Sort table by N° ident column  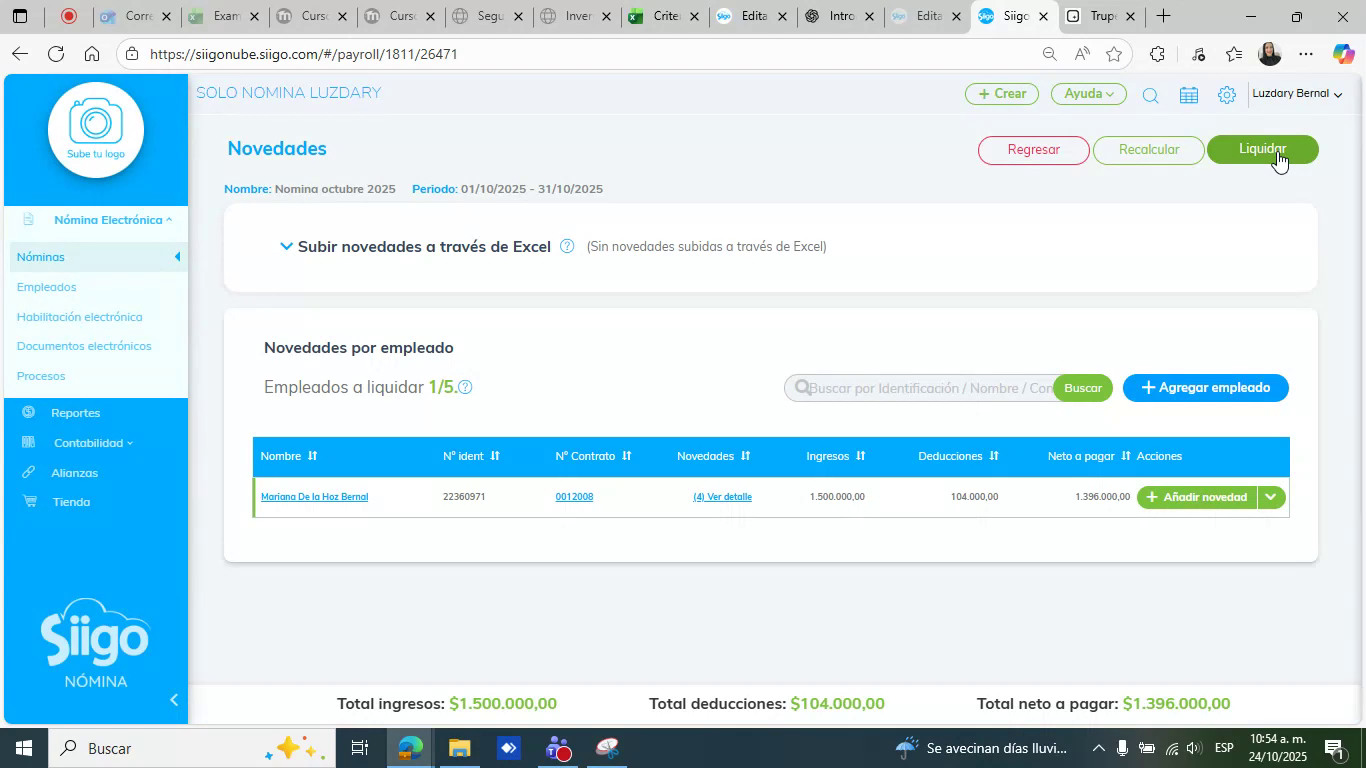494,456
